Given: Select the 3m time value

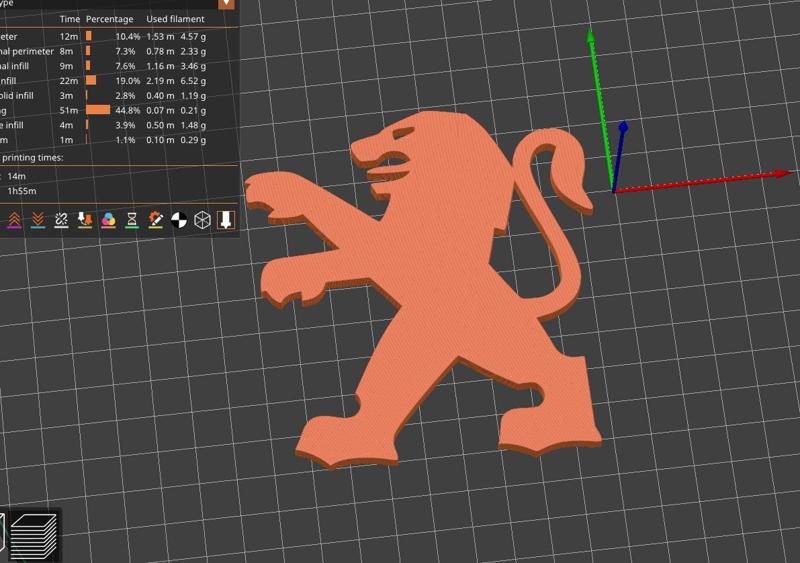Looking at the screenshot, I should 66,95.
